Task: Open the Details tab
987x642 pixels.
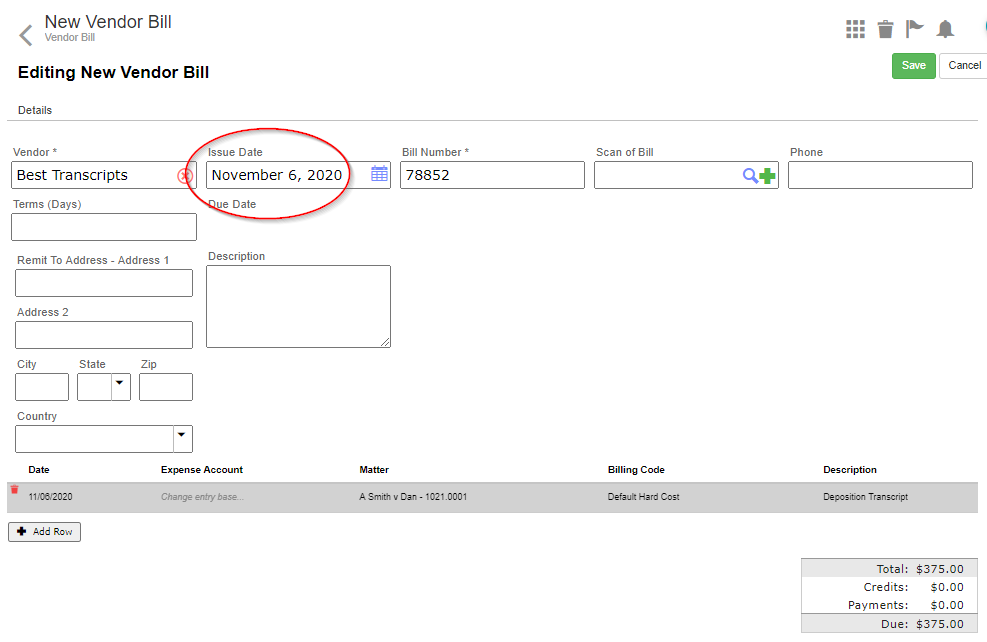Action: (x=35, y=110)
